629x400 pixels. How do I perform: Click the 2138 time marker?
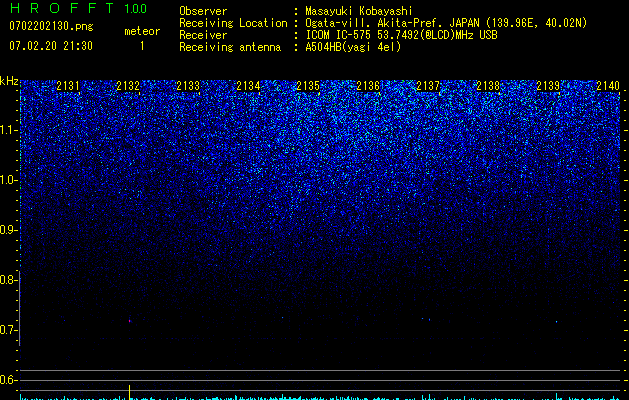(488, 86)
